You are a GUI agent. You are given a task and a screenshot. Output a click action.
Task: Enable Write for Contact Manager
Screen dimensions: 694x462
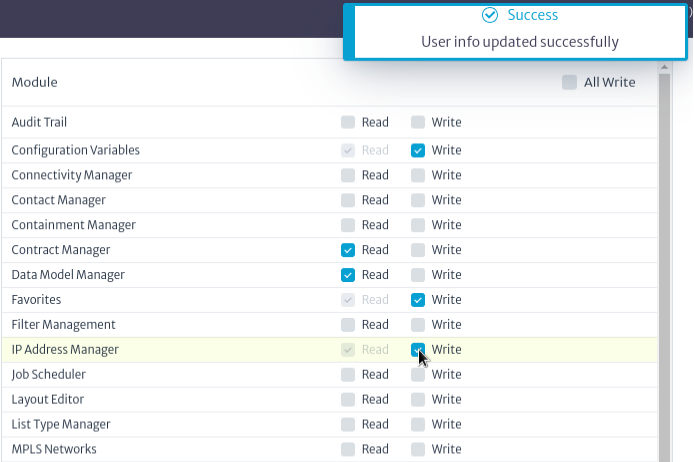click(418, 200)
